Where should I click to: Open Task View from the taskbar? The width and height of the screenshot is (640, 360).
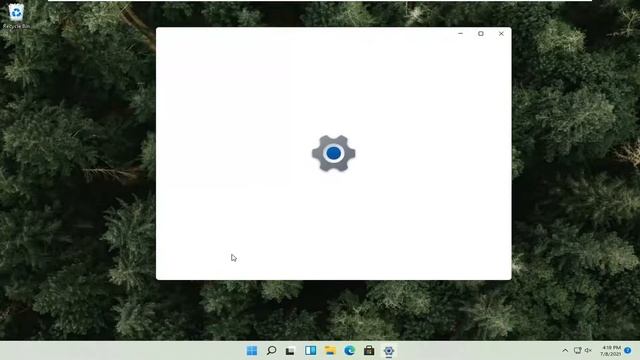[290, 351]
